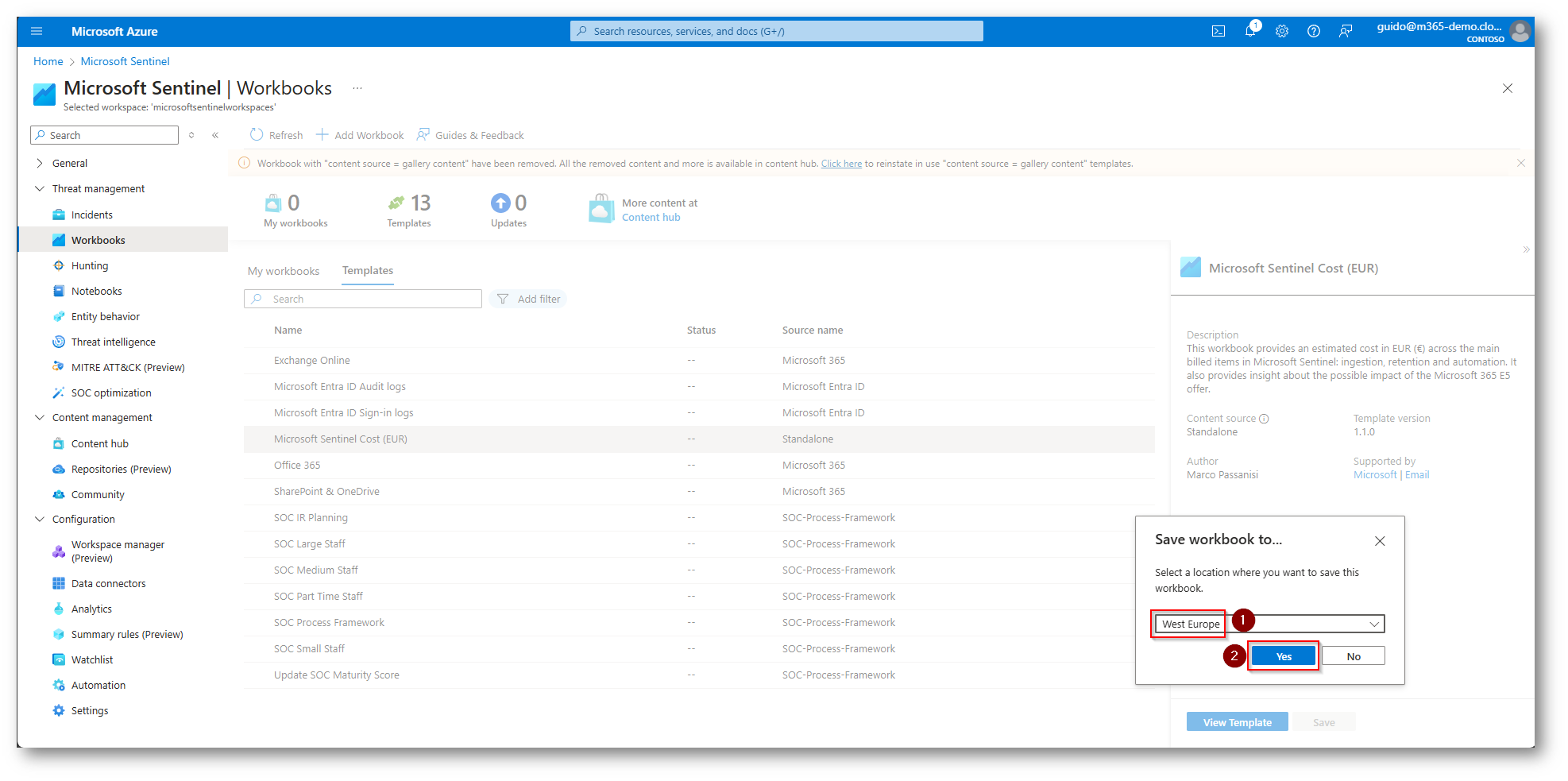Close the Save workbook dialog
This screenshot has width=1568, height=781.
[x=1380, y=541]
